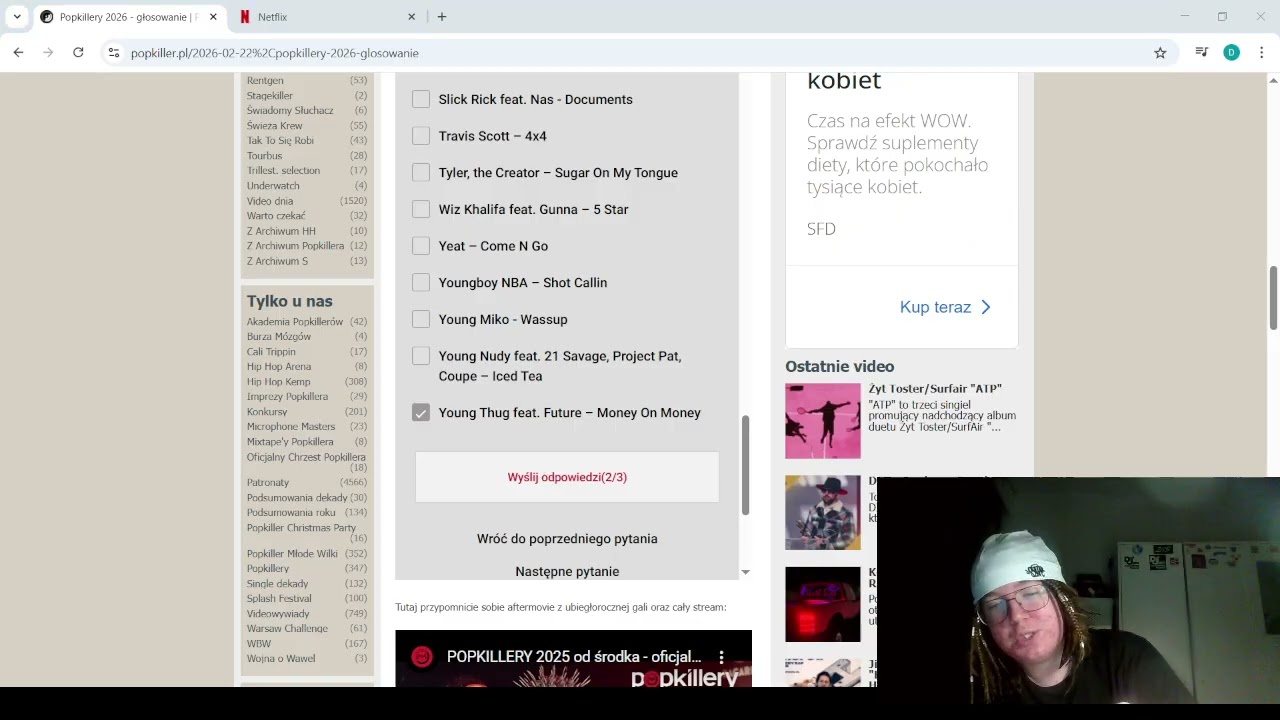Open Warsaw Challenge link

pyautogui.click(x=287, y=628)
